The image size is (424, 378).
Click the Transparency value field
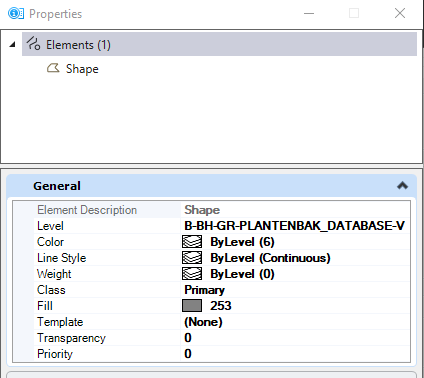click(295, 338)
